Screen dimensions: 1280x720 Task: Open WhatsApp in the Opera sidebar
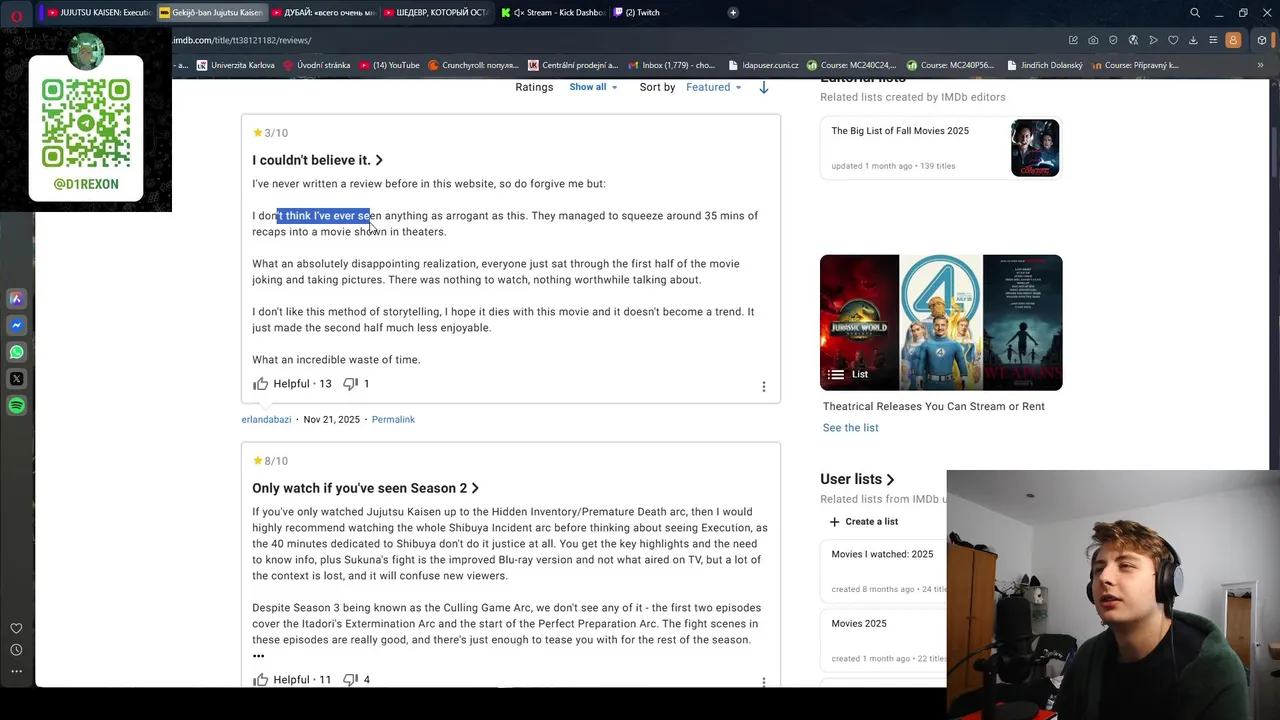16,352
